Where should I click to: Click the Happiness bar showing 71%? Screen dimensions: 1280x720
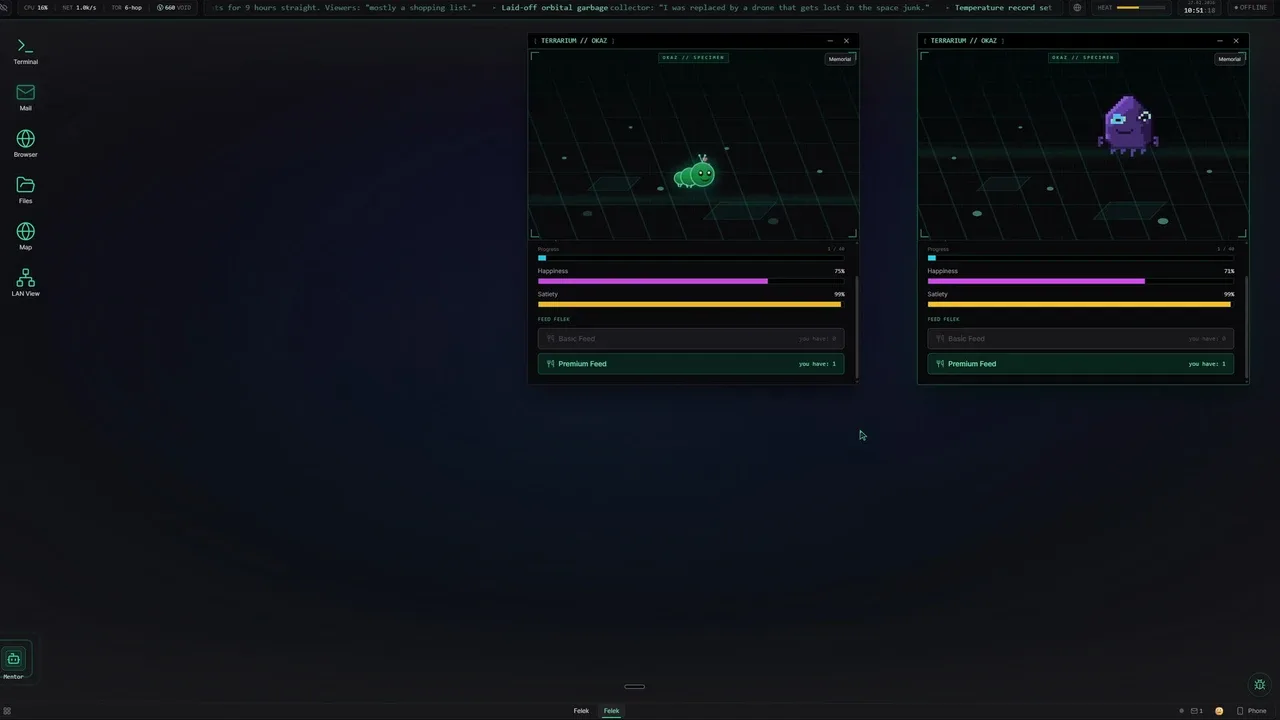pyautogui.click(x=1080, y=281)
